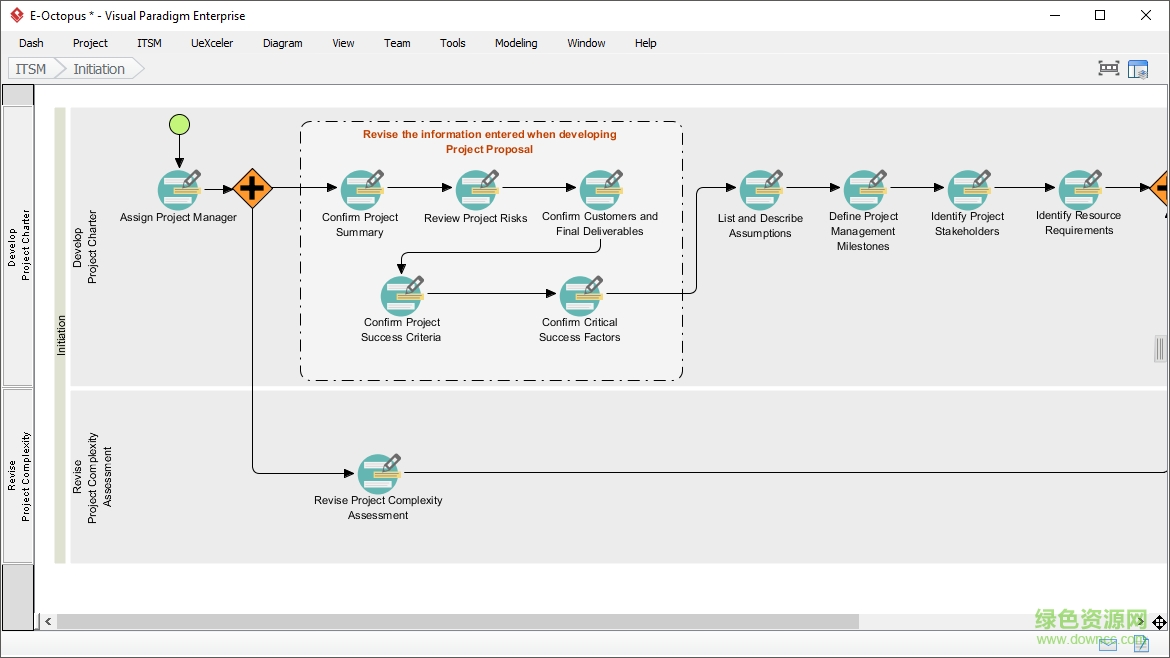Select the orange parallel gateway diamond

(x=252, y=188)
